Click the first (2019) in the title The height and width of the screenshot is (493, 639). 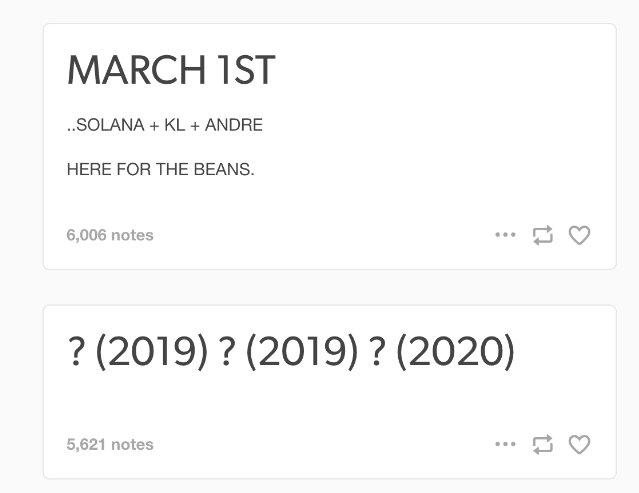pos(148,353)
